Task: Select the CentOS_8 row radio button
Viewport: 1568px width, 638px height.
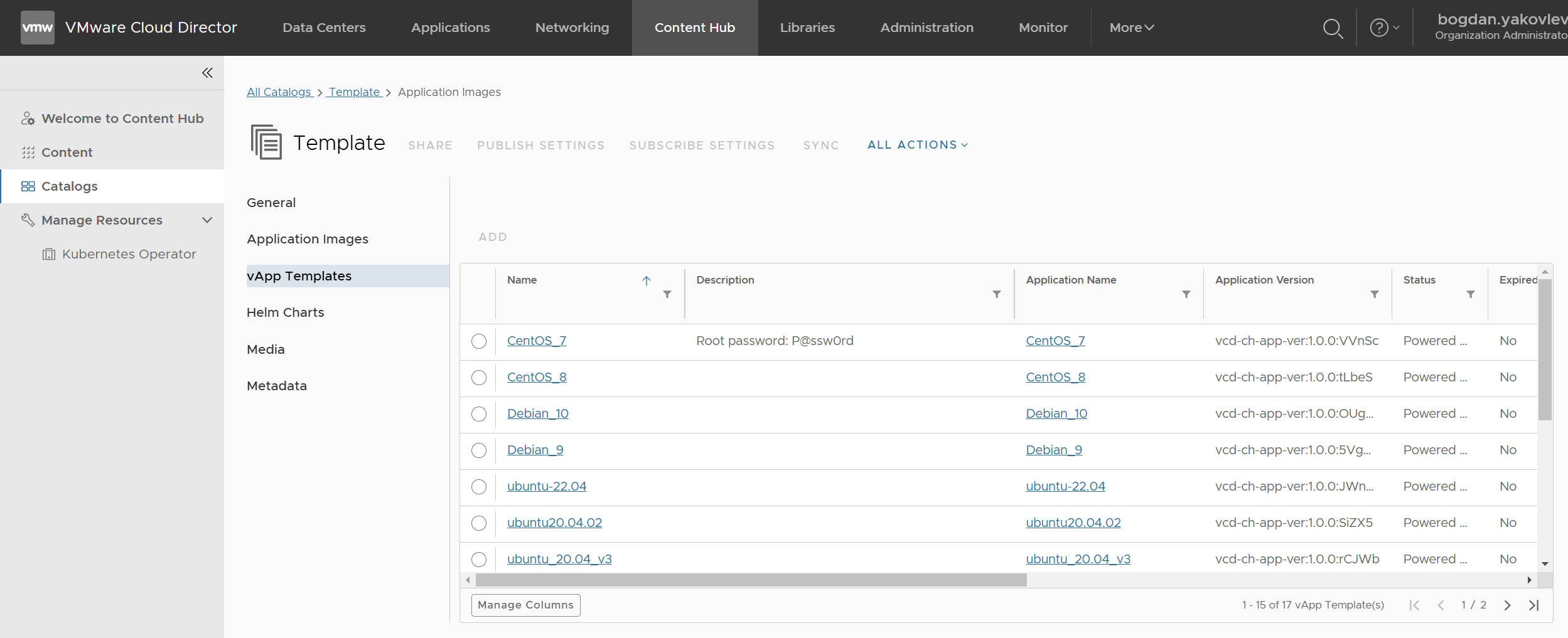Action: click(479, 378)
